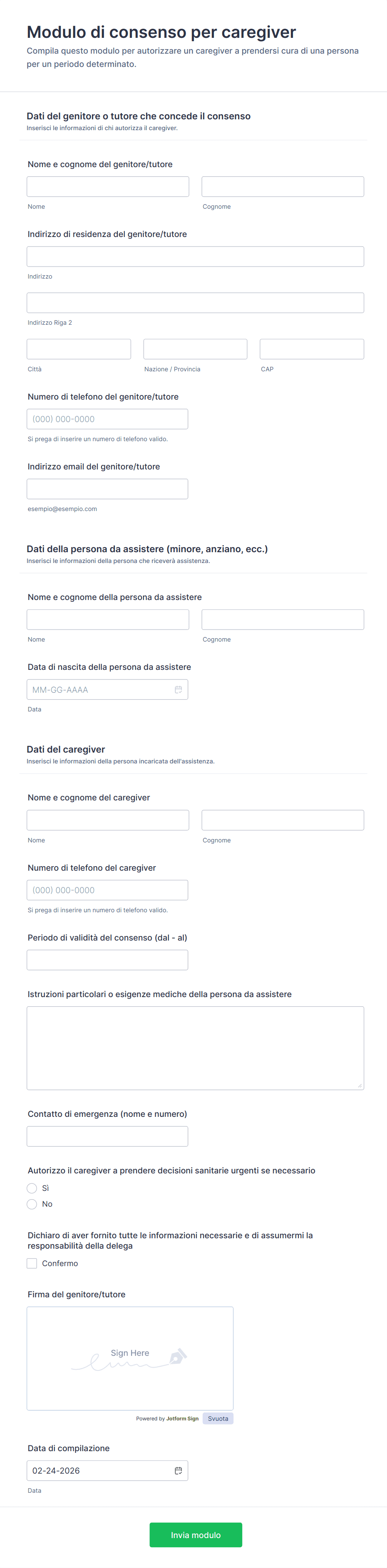387x1568 pixels.
Task: Focus the parent's phone number field
Action: (x=107, y=419)
